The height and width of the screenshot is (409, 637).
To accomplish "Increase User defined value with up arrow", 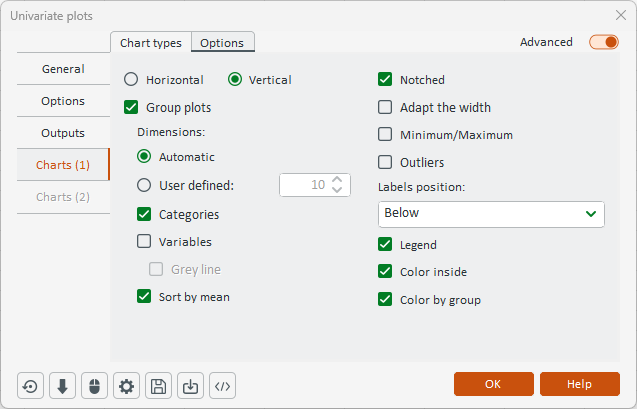I will click(x=337, y=180).
